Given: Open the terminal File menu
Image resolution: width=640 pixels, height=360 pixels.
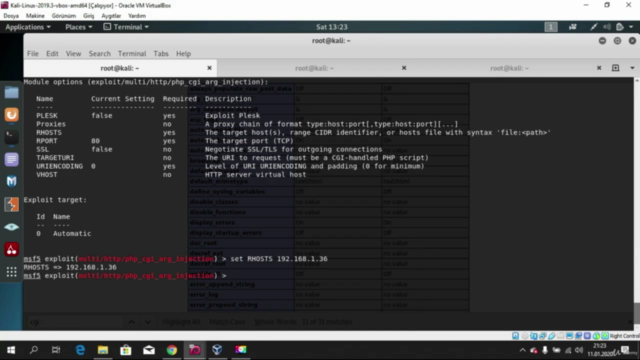Looking at the screenshot, I should tap(33, 53).
